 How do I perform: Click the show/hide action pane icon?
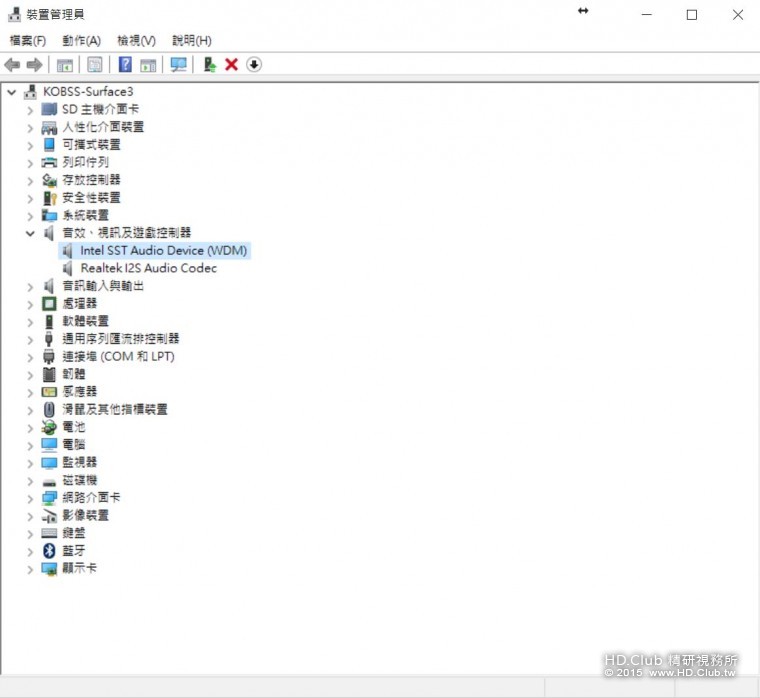(148, 65)
